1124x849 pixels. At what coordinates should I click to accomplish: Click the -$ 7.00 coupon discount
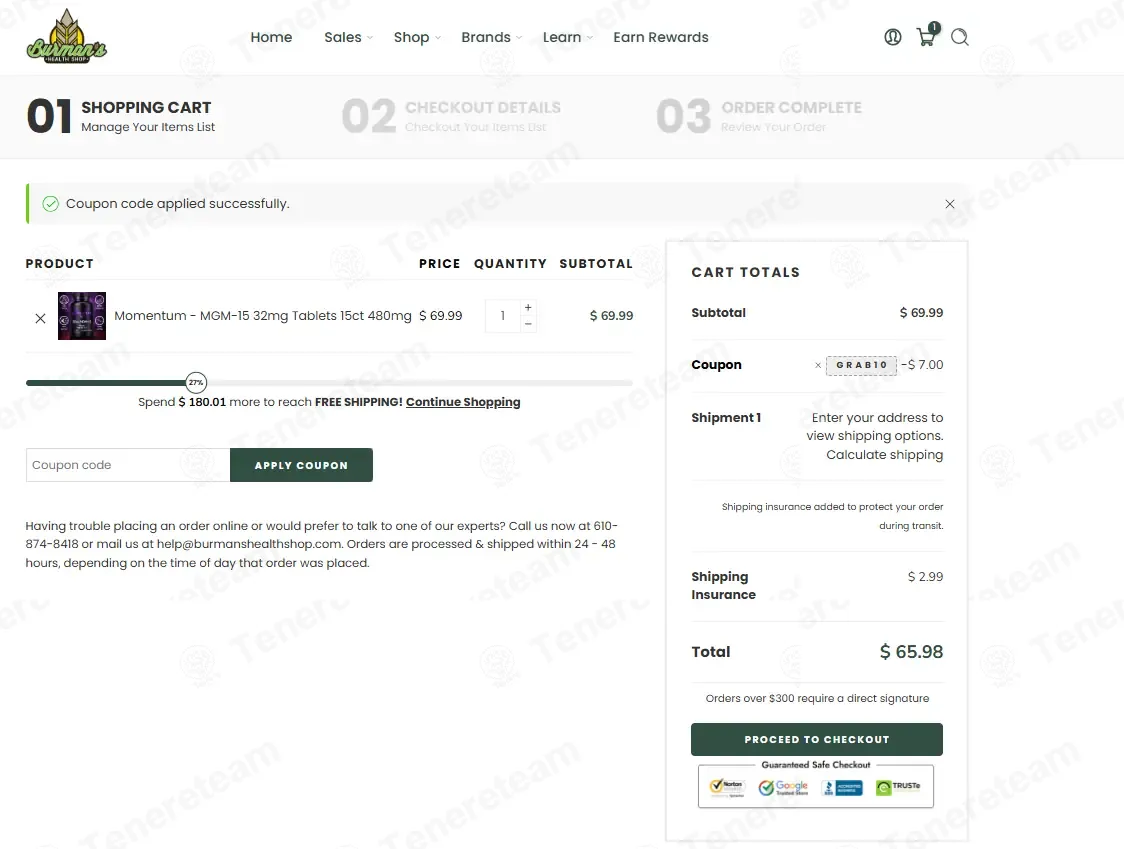[922, 365]
